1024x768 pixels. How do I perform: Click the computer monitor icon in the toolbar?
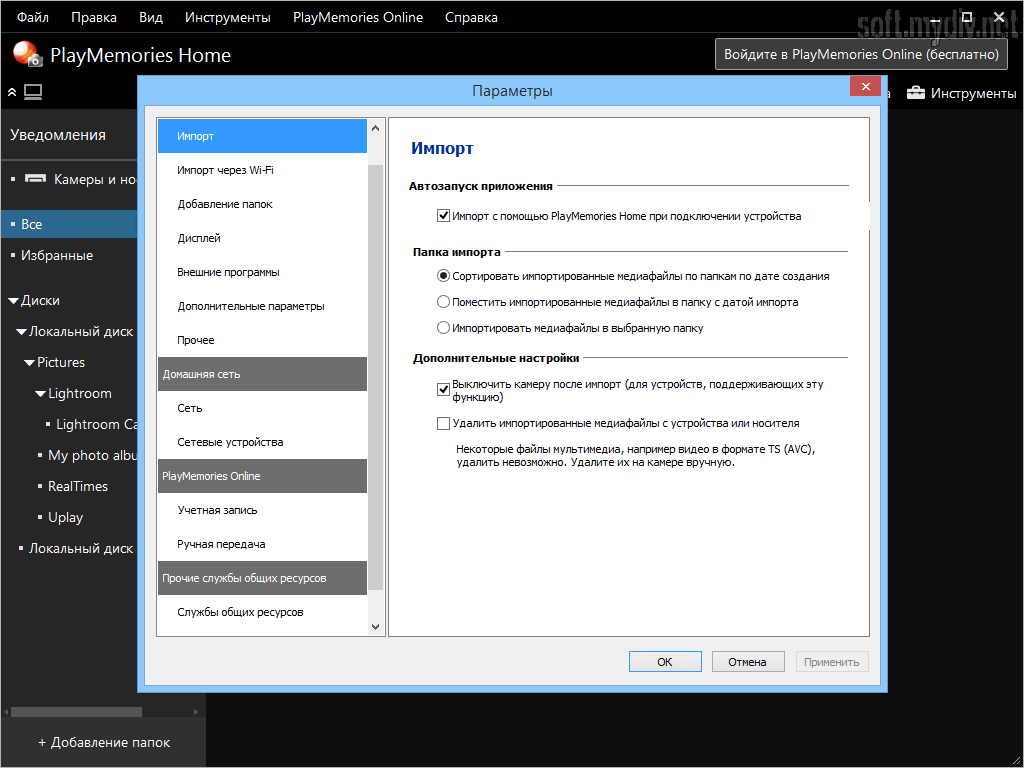tap(33, 92)
